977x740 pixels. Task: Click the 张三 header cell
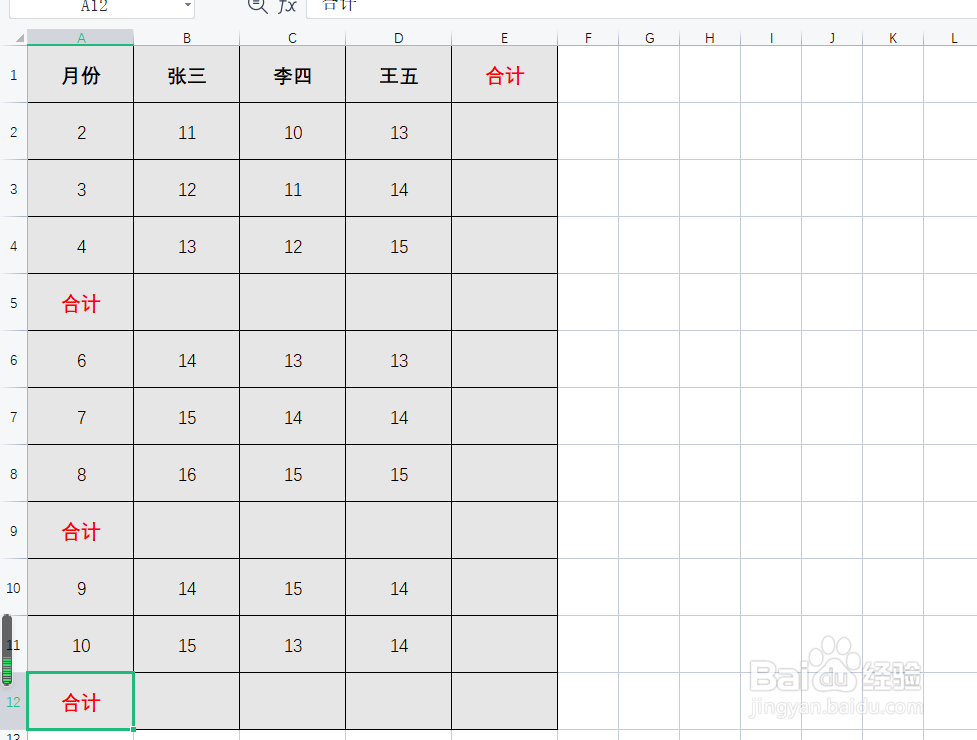[186, 75]
